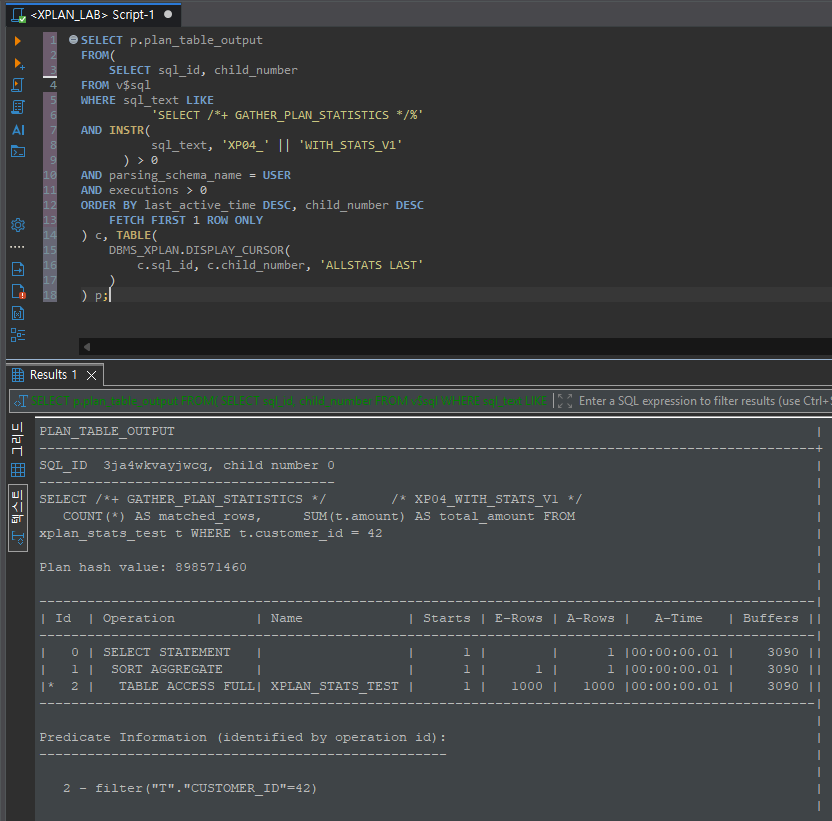
Task: Click the v$sql table name in editor
Action: pyautogui.click(x=133, y=85)
